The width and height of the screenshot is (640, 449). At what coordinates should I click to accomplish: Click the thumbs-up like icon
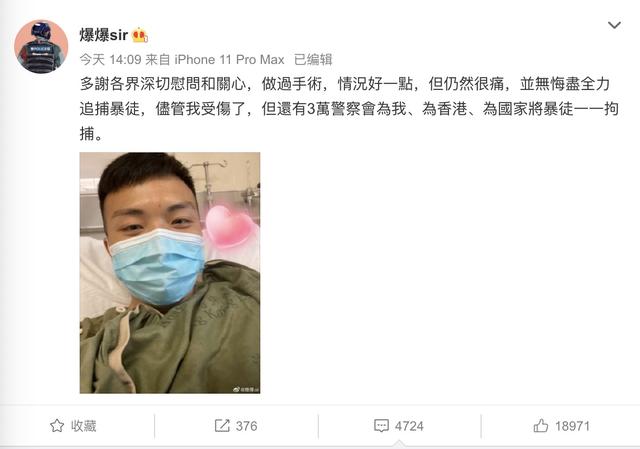pyautogui.click(x=541, y=426)
